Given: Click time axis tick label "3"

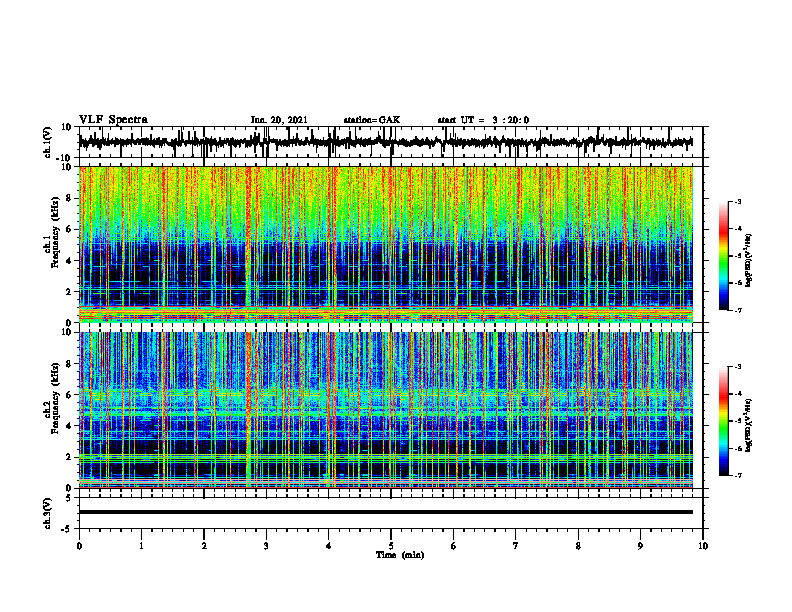Looking at the screenshot, I should [x=266, y=546].
